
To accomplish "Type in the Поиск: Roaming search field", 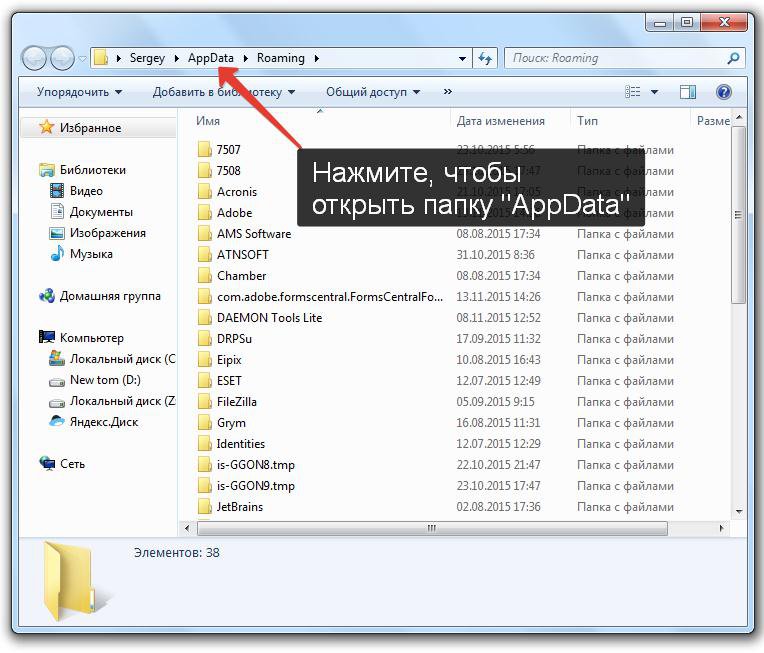I will click(x=615, y=58).
